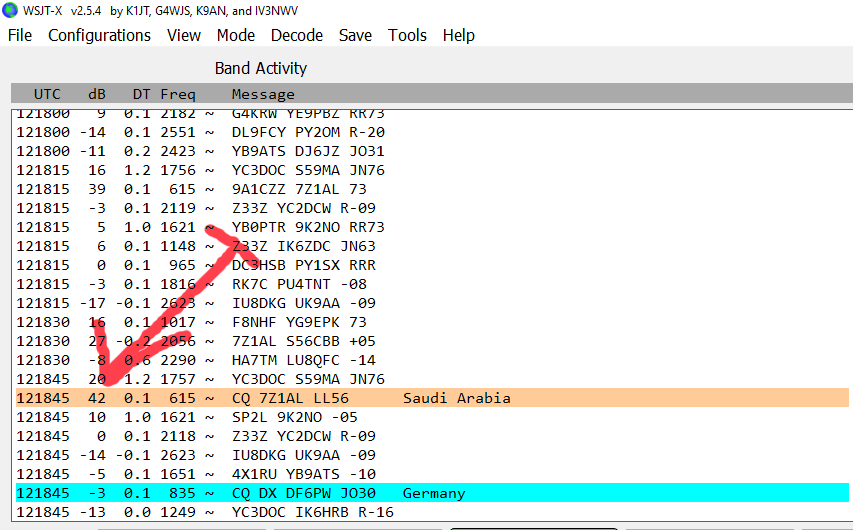The height and width of the screenshot is (530, 853).
Task: Open the Mode menu
Action: coord(236,35)
